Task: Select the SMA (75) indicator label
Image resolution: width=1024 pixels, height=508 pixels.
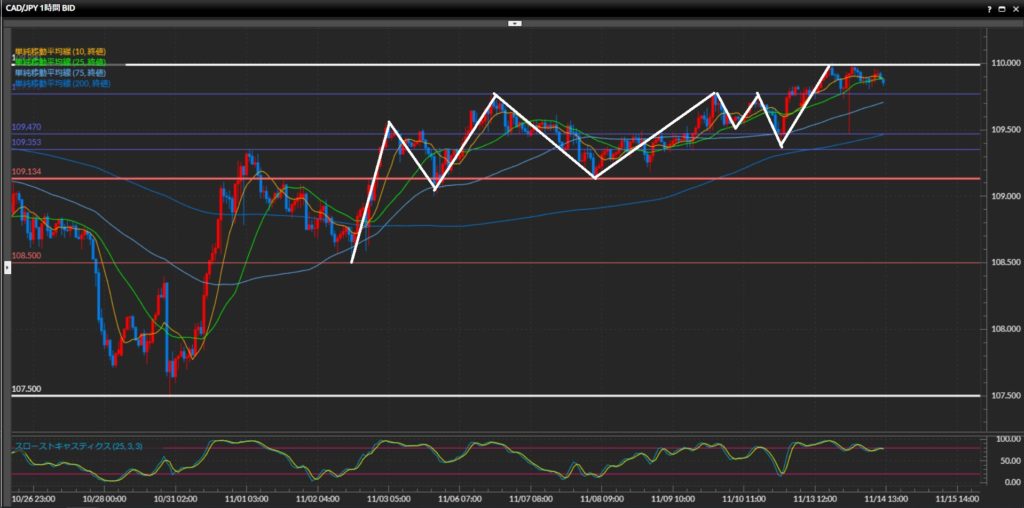Action: [x=60, y=73]
